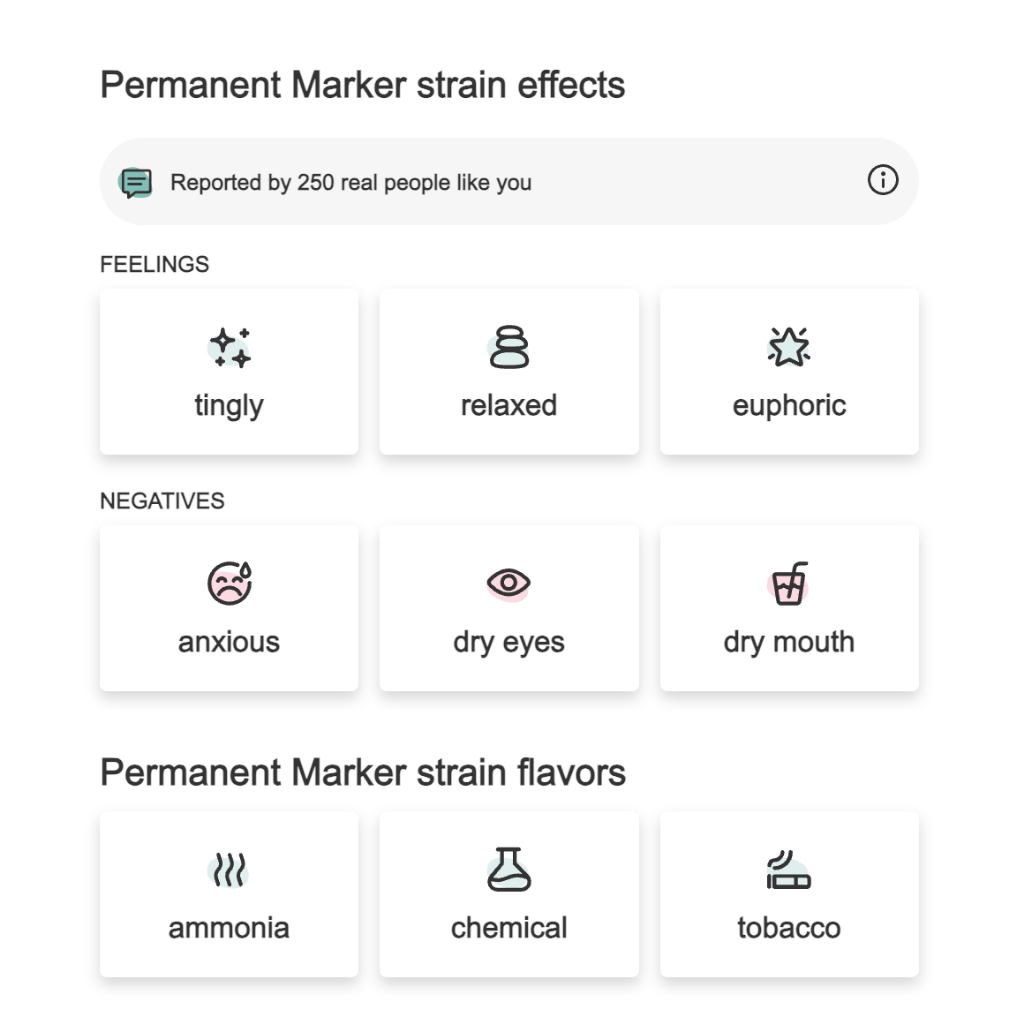Open the ammonia flavor card label
Viewport: 1024px width, 1024px height.
229,928
